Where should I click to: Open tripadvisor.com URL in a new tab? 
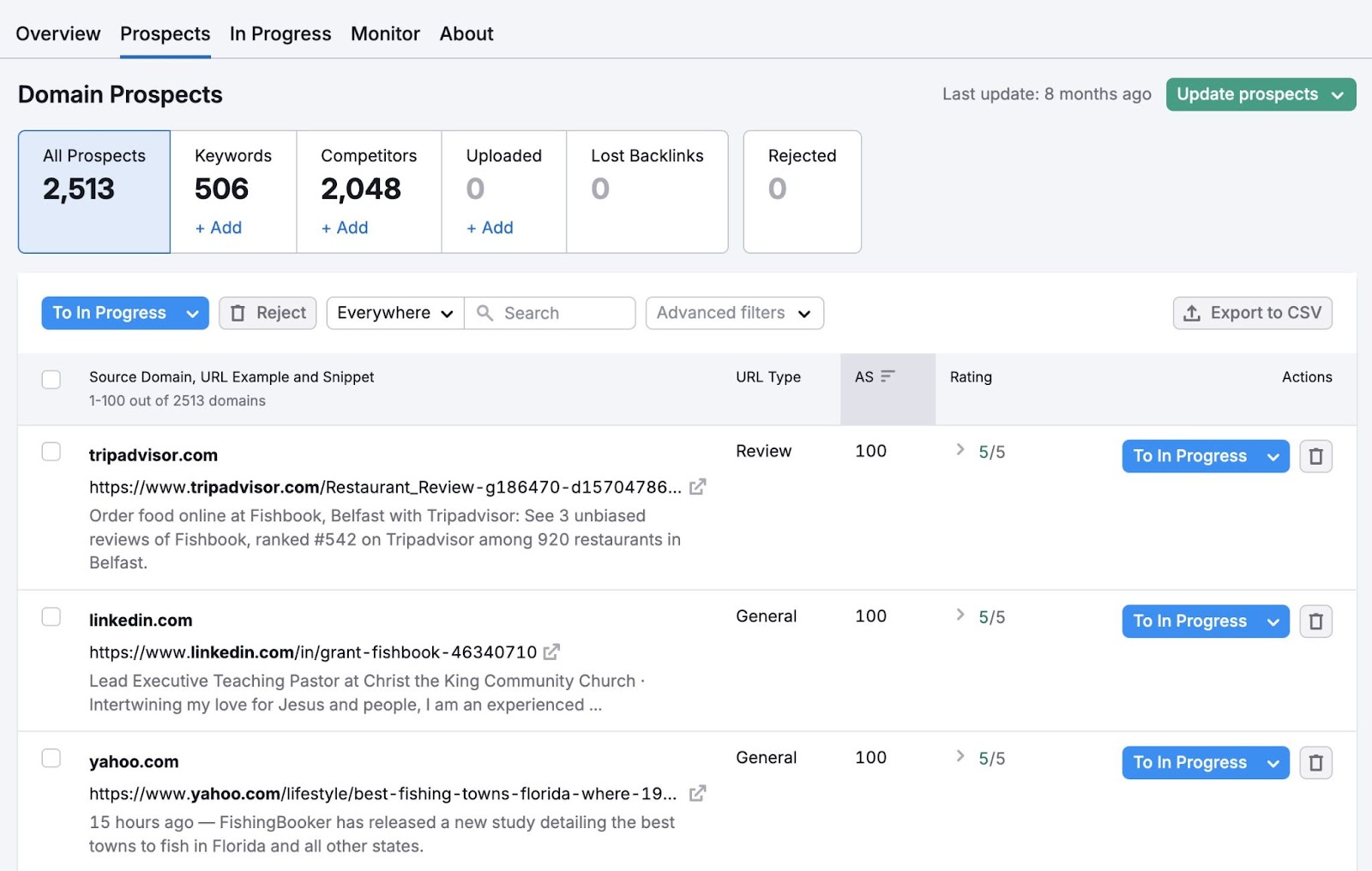698,486
